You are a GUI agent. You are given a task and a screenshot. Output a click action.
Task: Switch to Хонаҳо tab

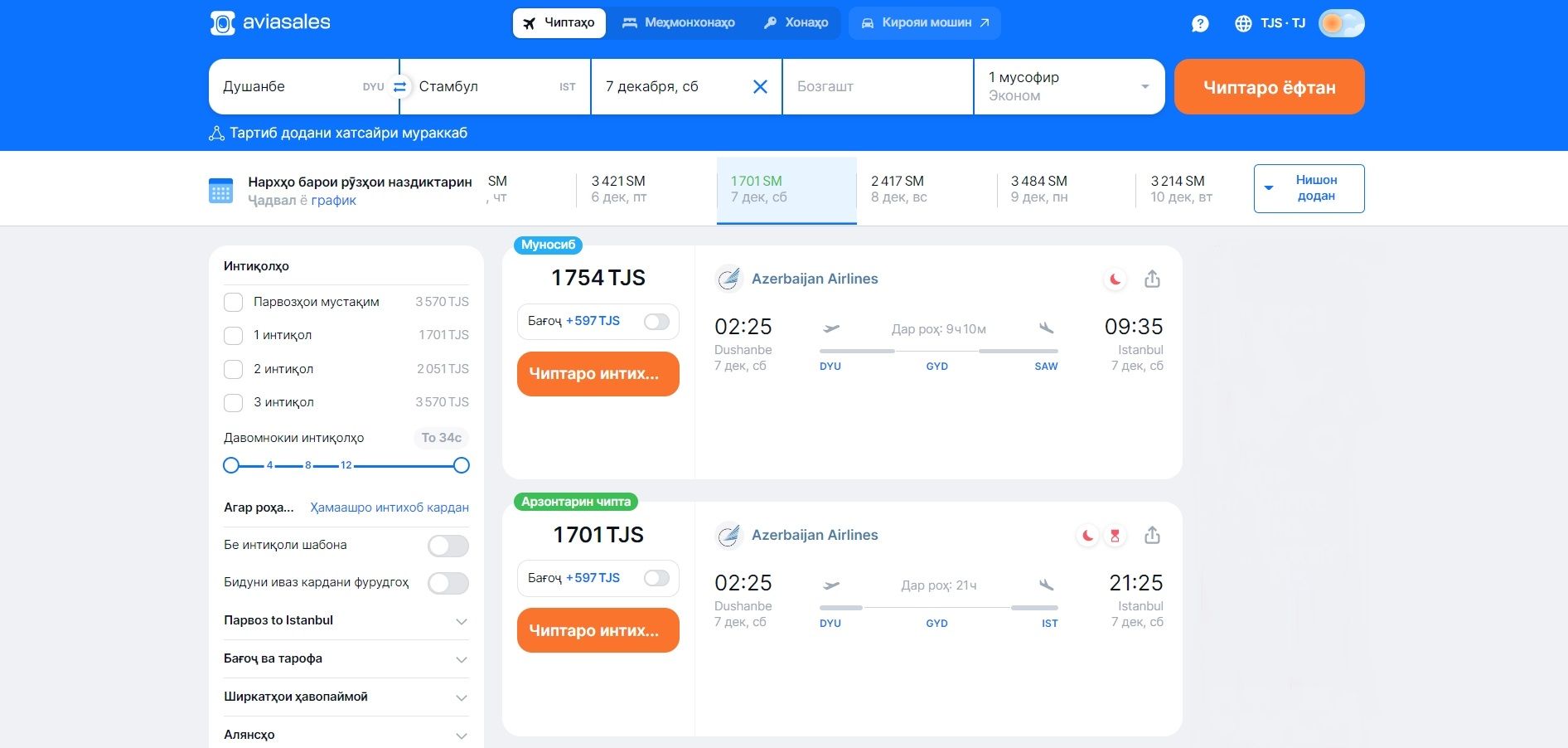(x=796, y=22)
